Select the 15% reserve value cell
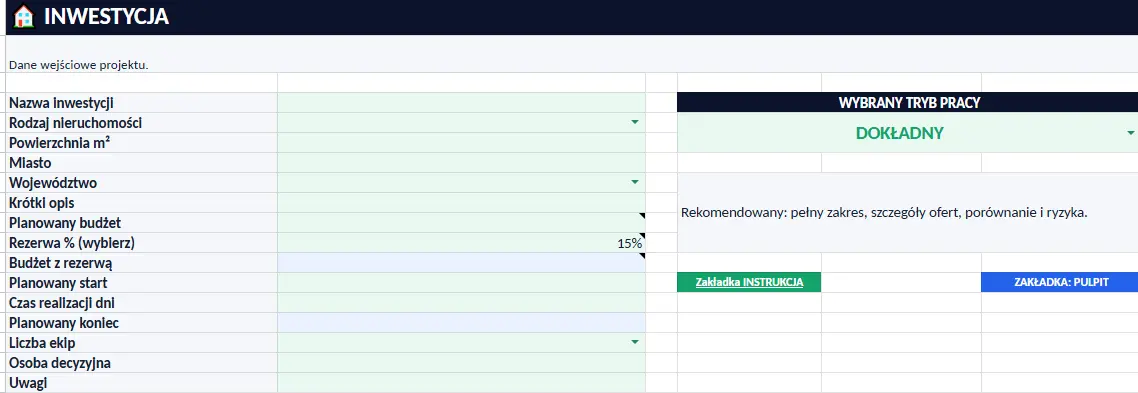 462,243
